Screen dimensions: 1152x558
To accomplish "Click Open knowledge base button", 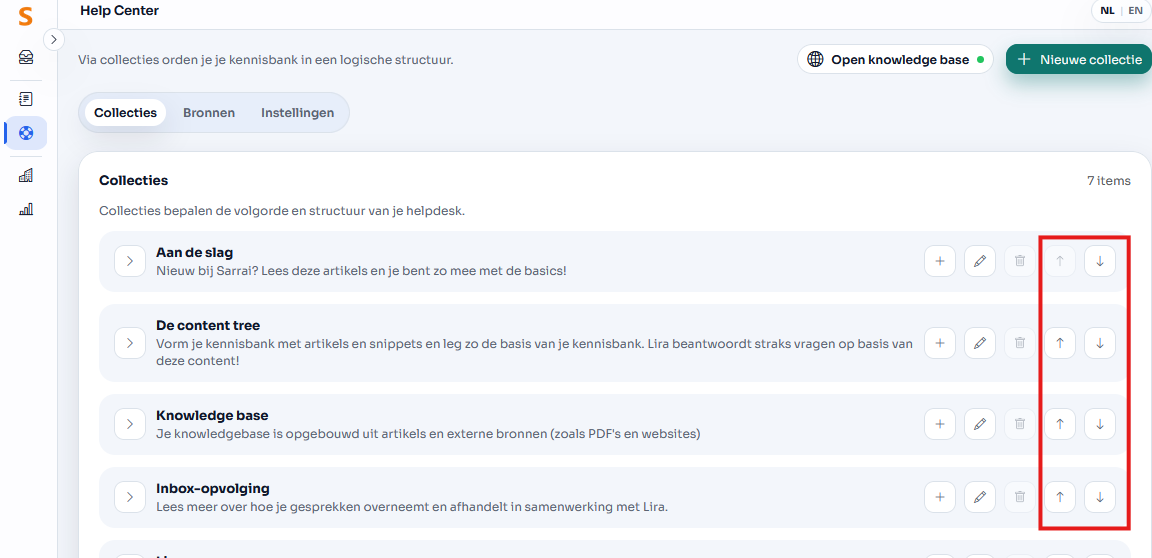I will 895,59.
